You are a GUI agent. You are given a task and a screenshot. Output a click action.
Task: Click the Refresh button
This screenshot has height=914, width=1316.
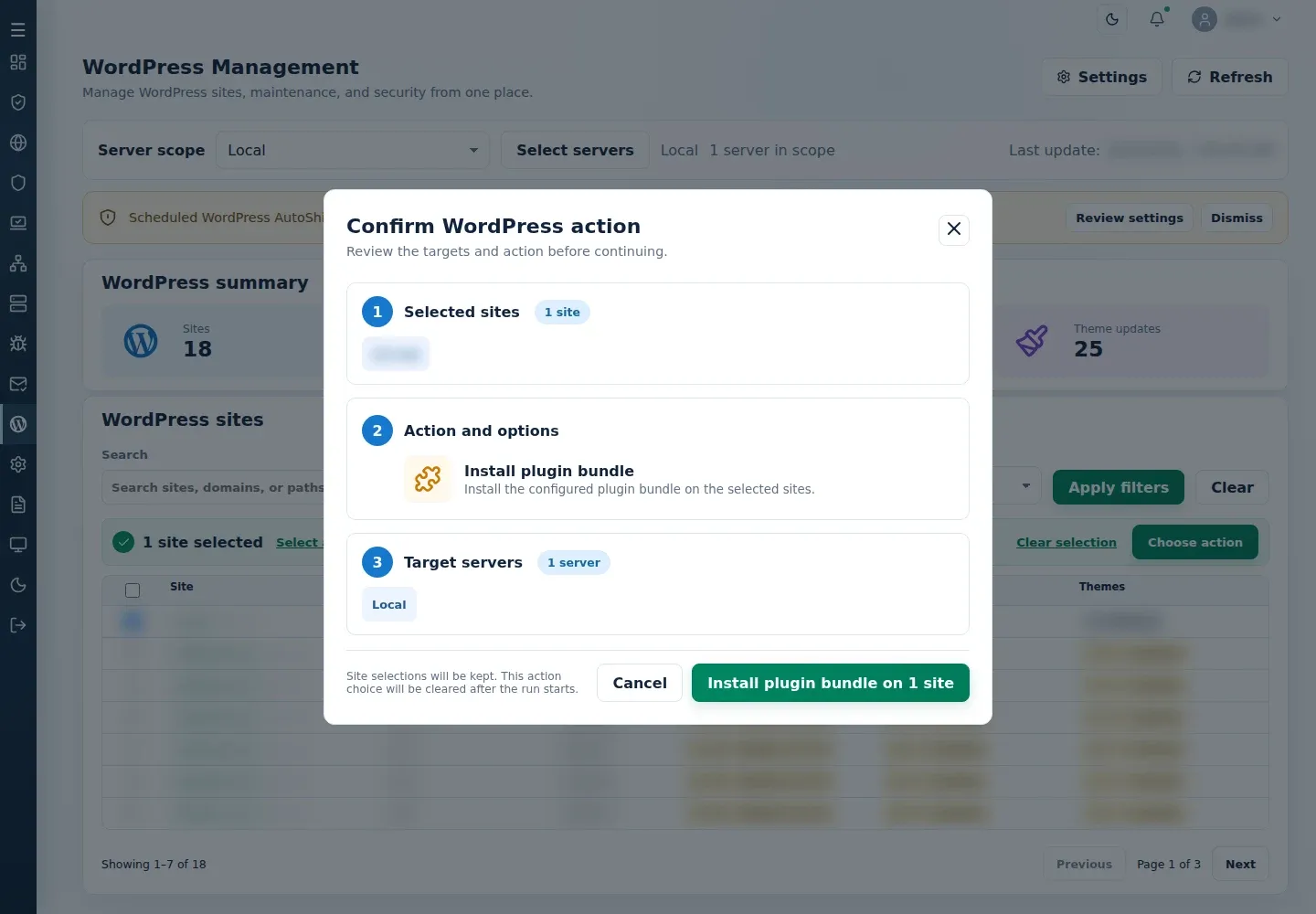coord(1230,77)
